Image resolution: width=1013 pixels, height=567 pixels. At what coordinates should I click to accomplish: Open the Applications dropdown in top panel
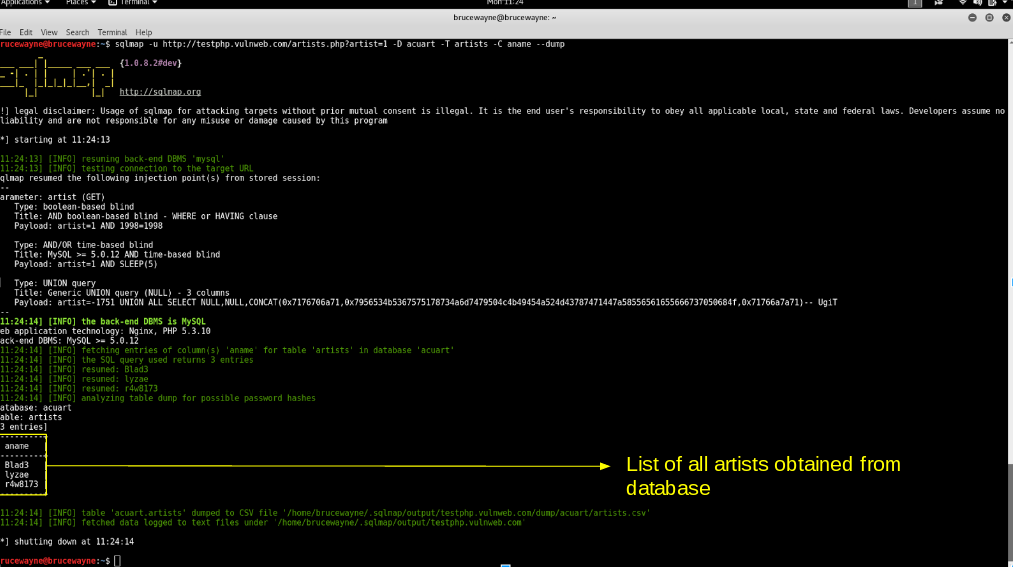point(25,3)
